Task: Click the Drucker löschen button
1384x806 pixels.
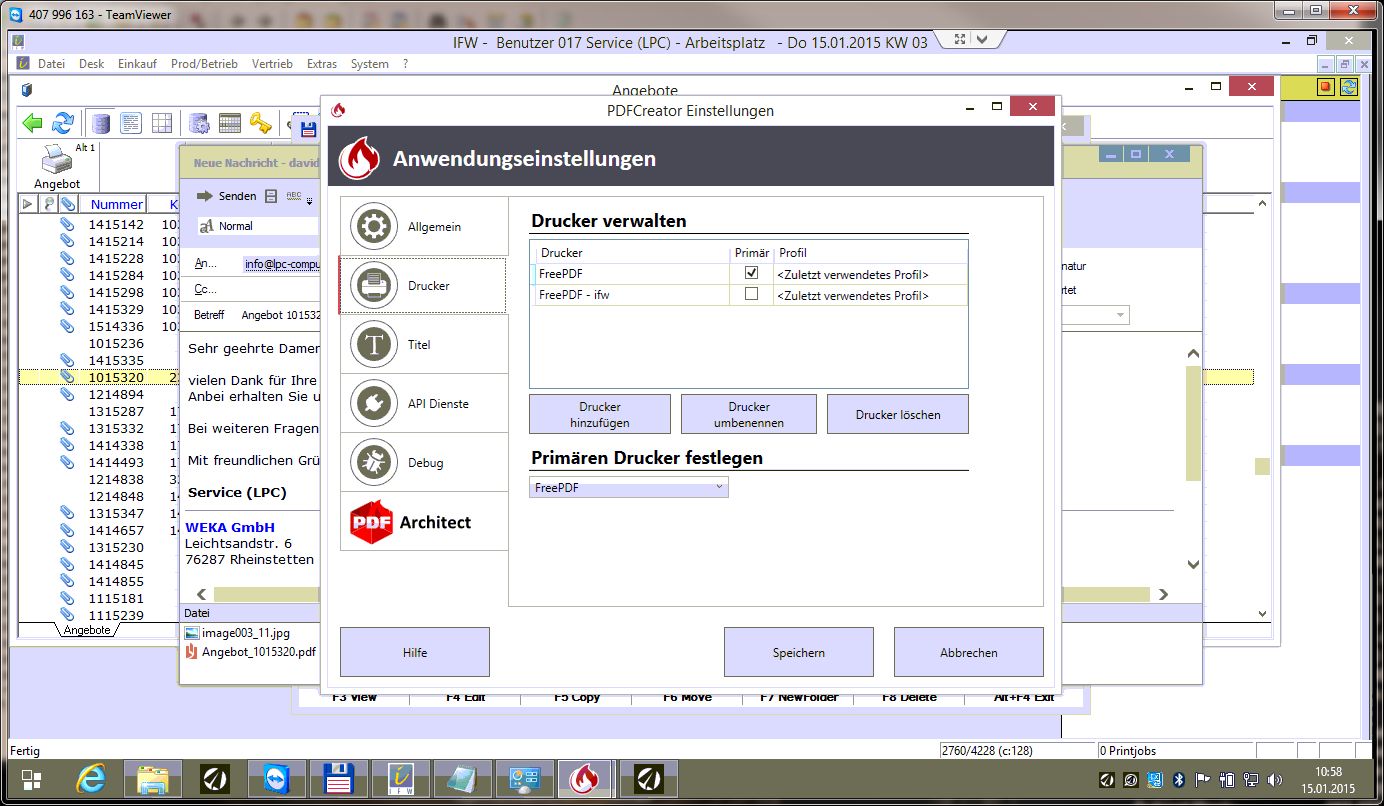Action: (x=897, y=414)
